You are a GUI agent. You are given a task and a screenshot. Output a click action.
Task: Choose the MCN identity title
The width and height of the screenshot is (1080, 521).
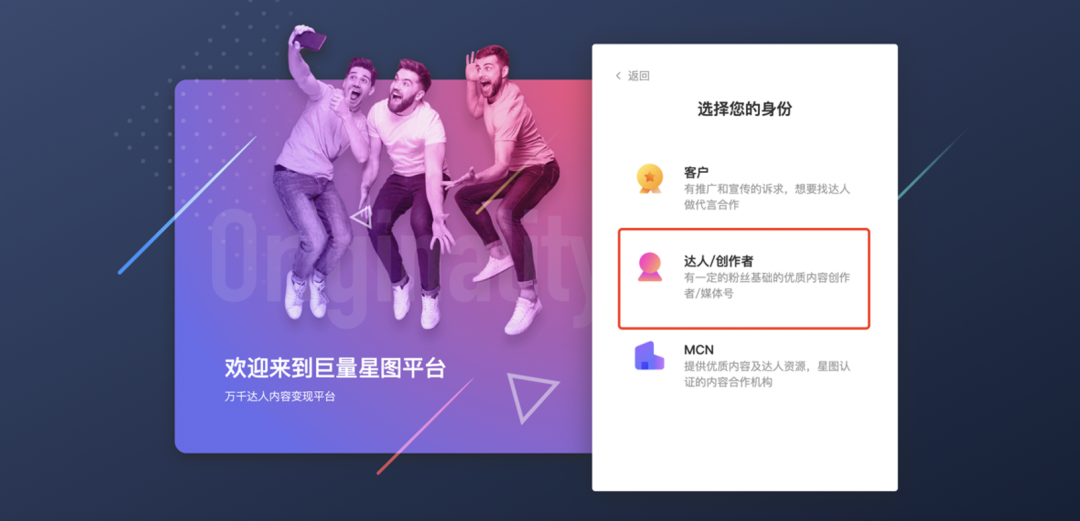pos(698,349)
